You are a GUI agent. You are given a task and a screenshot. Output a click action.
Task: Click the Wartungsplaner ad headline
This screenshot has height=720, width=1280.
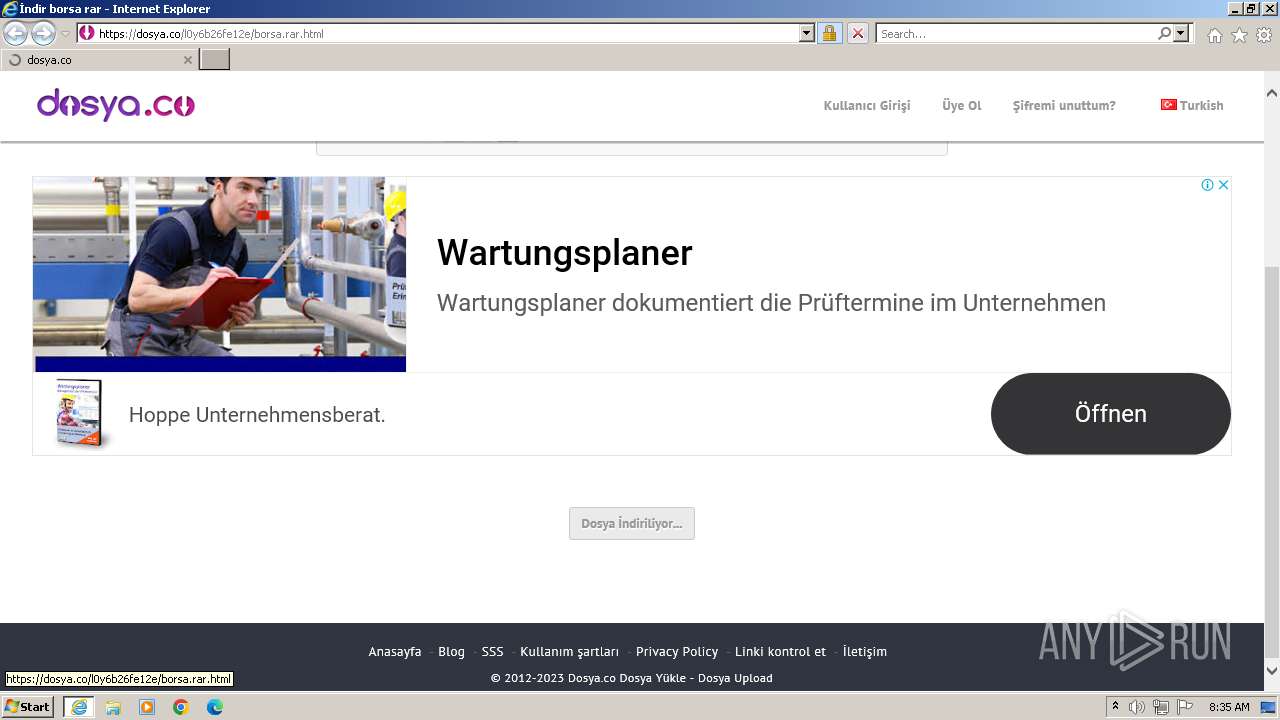click(x=564, y=253)
